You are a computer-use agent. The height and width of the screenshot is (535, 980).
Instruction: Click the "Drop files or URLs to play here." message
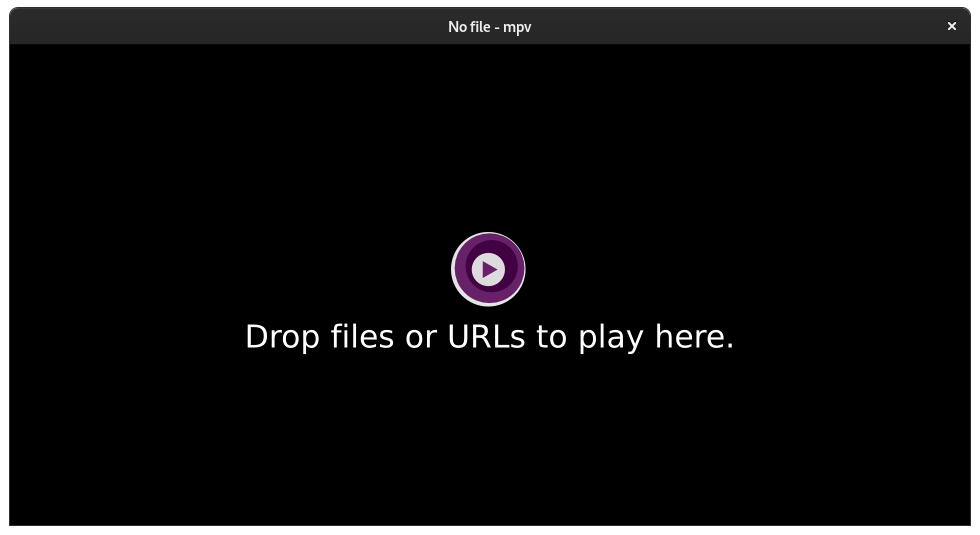tap(489, 338)
